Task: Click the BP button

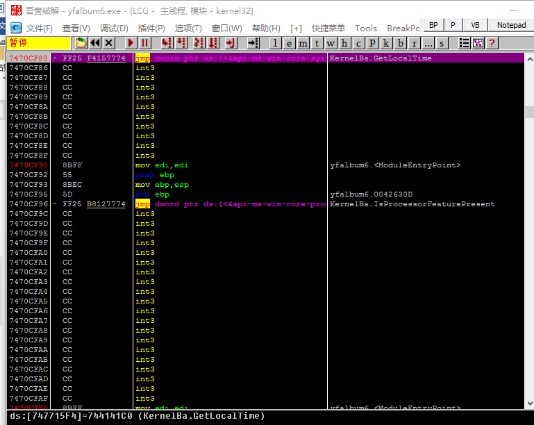Action: [433, 25]
